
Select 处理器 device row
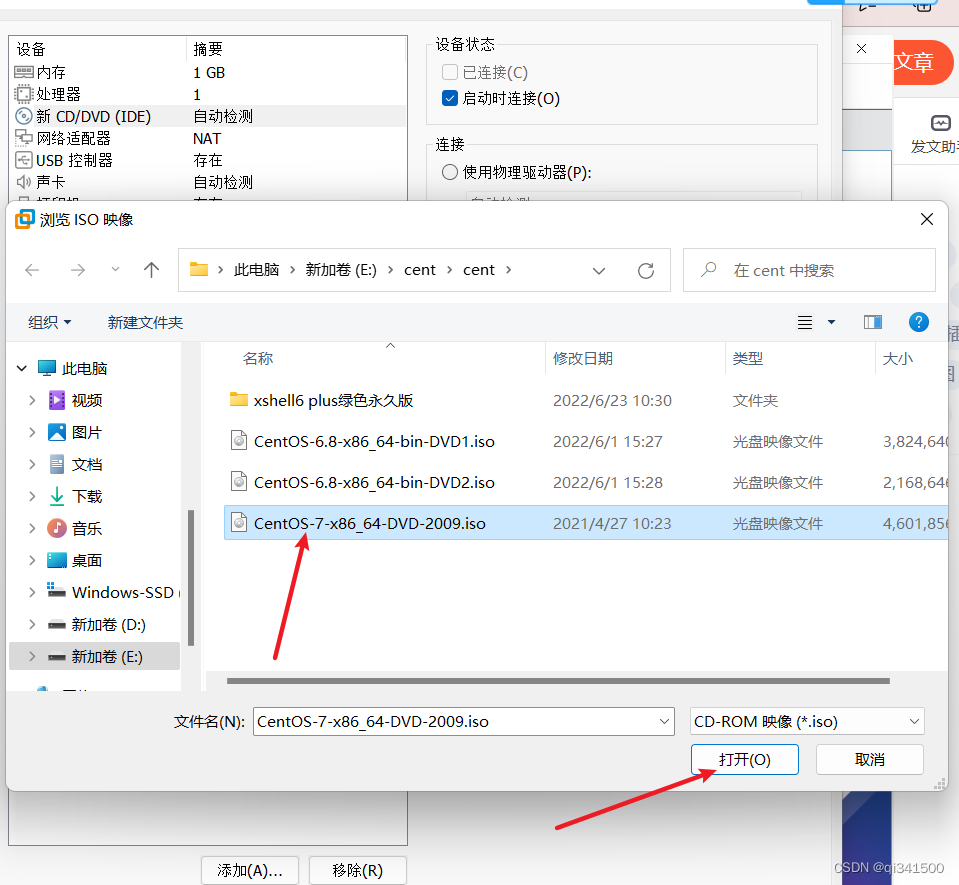208,94
